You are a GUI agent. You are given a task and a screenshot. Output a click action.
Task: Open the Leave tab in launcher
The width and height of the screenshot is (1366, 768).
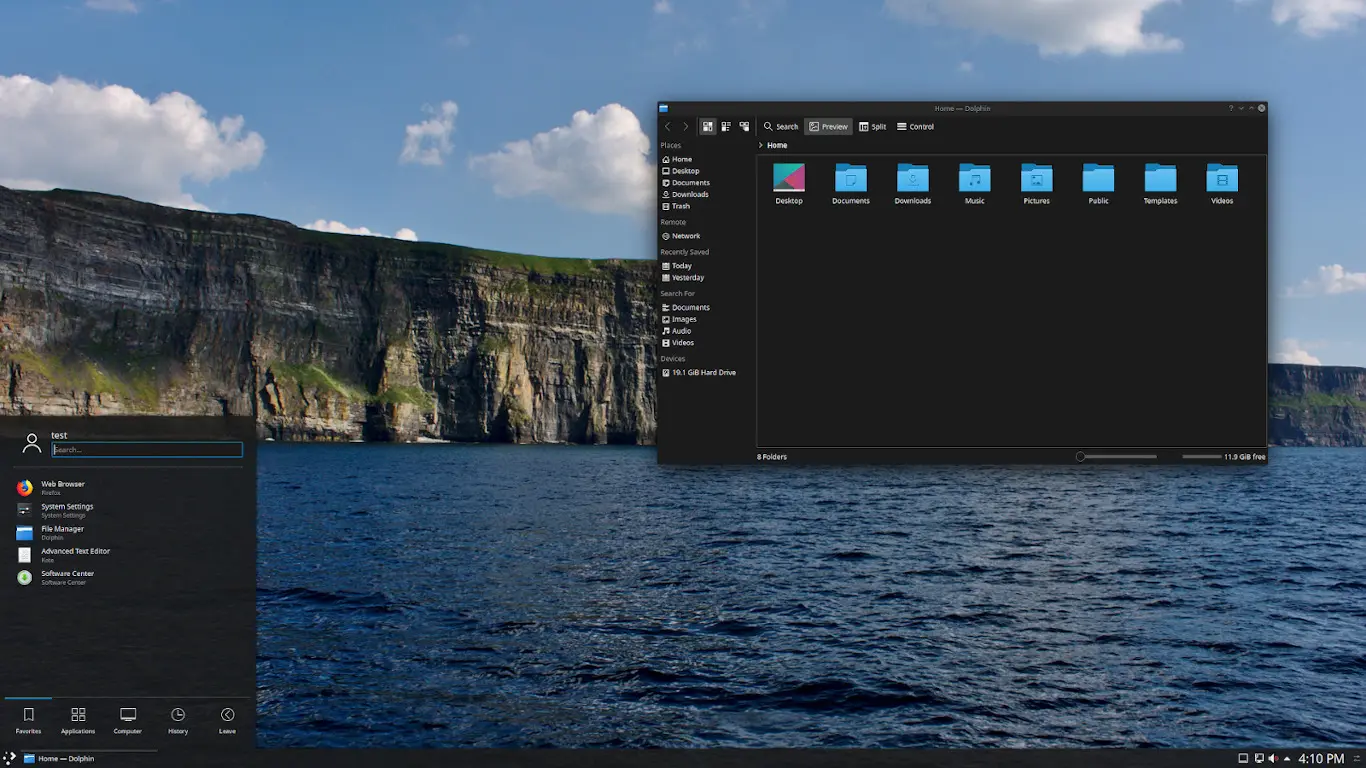tap(227, 721)
